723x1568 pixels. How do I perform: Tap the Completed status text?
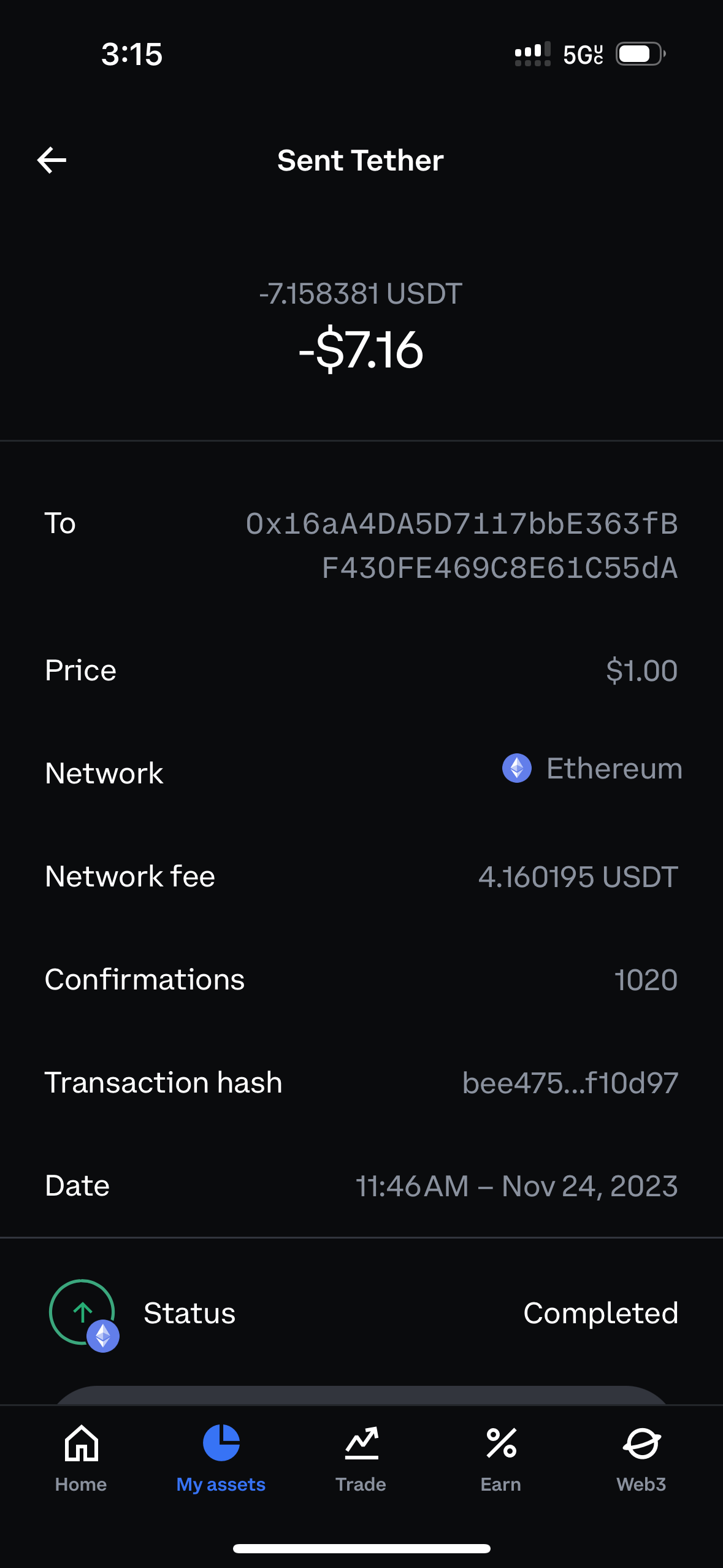(600, 1313)
